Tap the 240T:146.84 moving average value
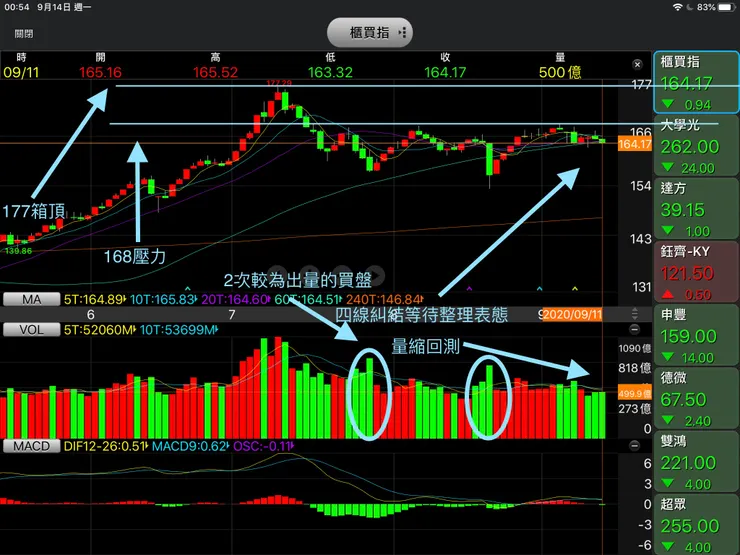 coord(384,299)
